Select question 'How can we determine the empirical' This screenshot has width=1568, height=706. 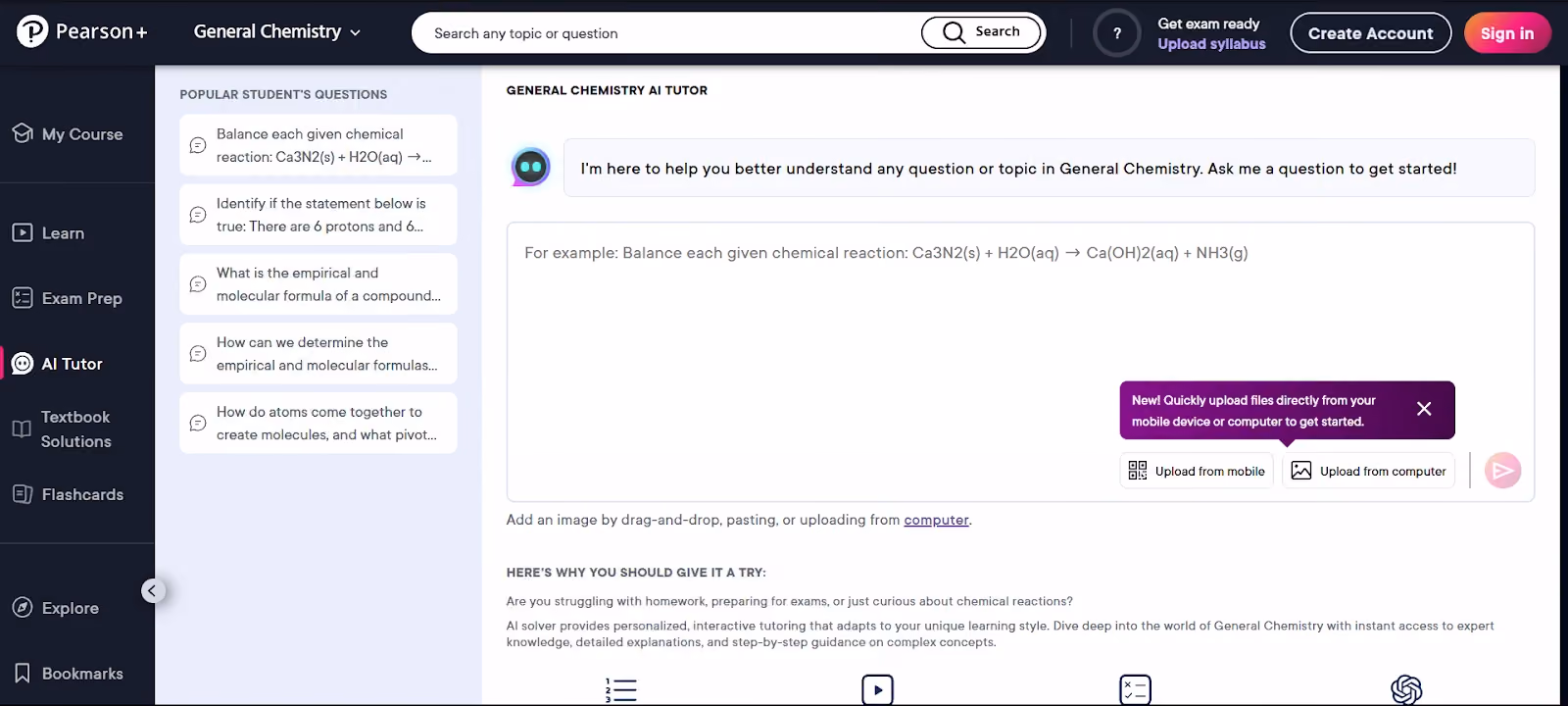(x=318, y=354)
